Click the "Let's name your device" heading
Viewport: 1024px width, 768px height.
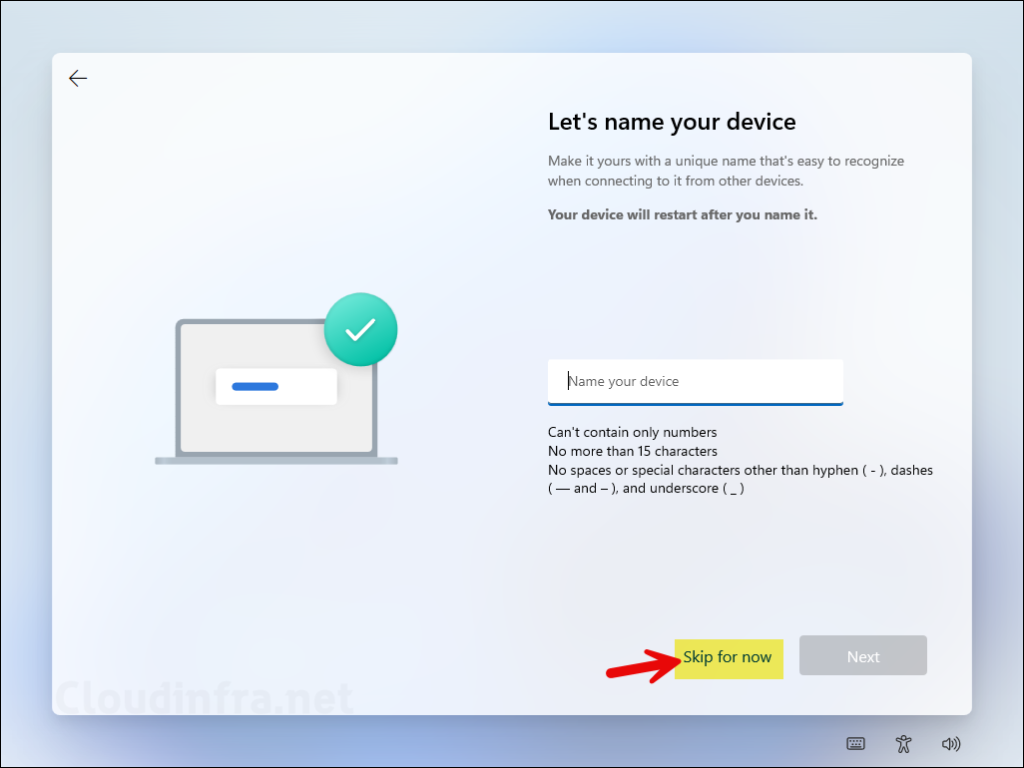(x=672, y=122)
